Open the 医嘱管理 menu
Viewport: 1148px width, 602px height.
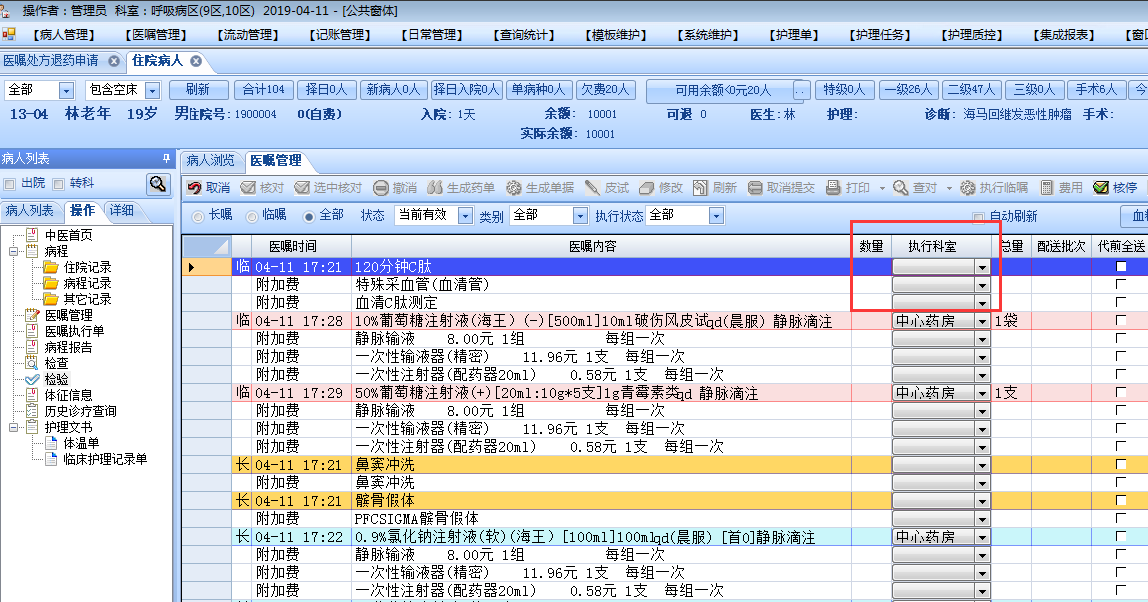click(x=156, y=34)
